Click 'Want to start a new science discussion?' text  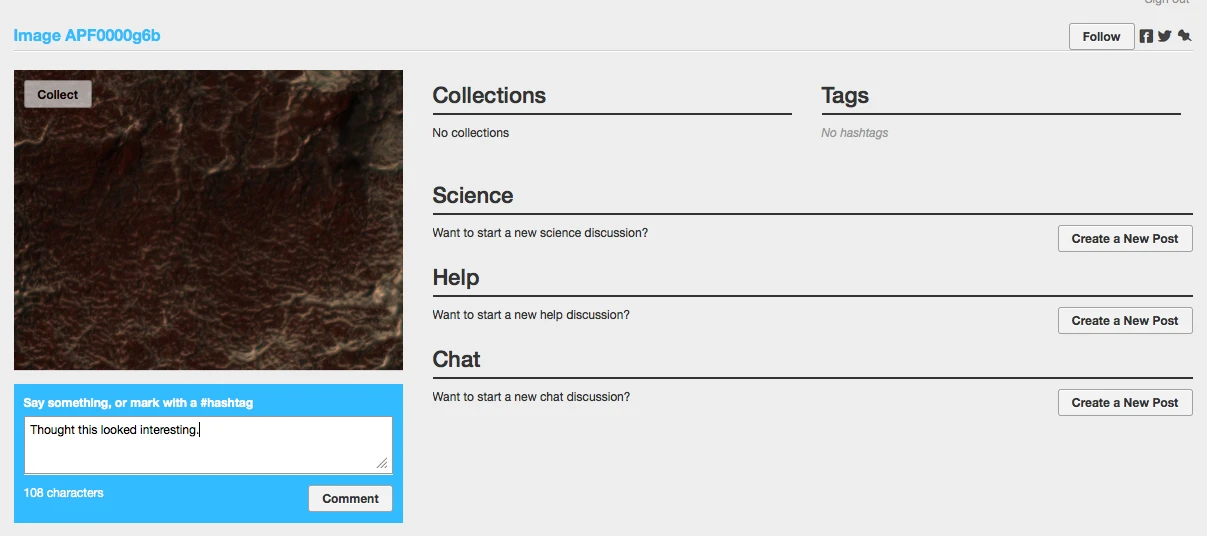pos(540,233)
